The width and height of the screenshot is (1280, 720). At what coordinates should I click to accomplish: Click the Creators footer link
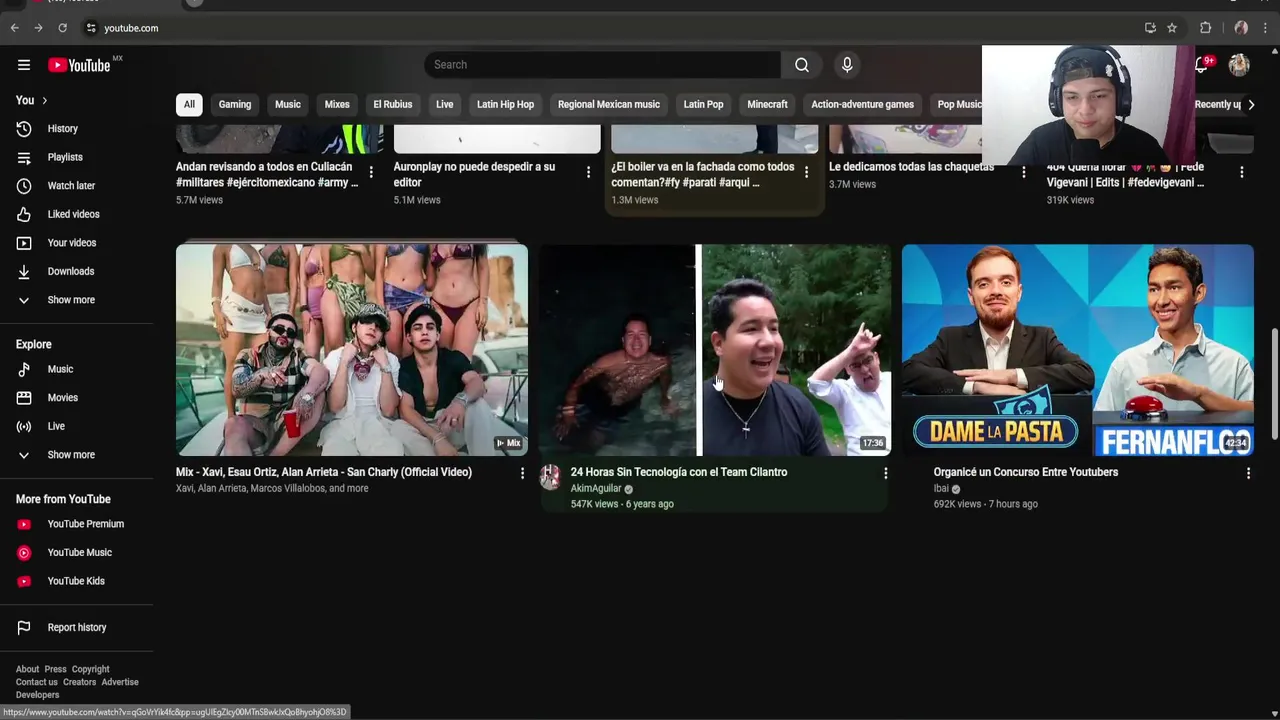tap(80, 682)
